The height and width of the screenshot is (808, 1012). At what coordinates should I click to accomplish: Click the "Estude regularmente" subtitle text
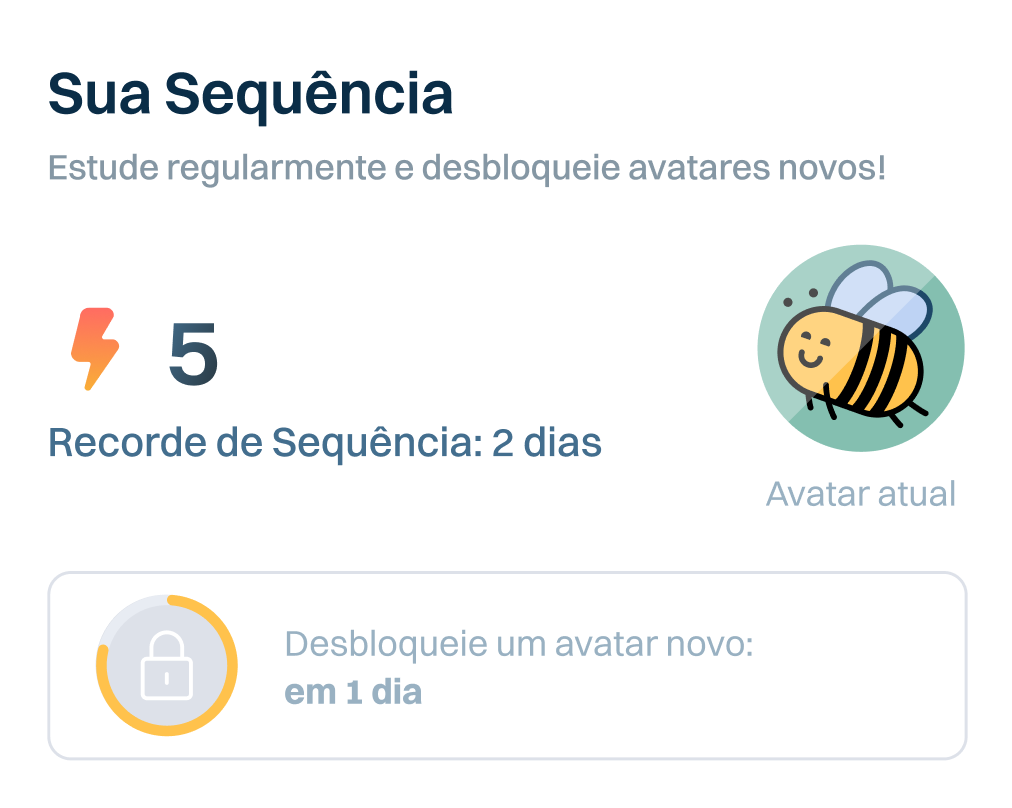point(466,168)
